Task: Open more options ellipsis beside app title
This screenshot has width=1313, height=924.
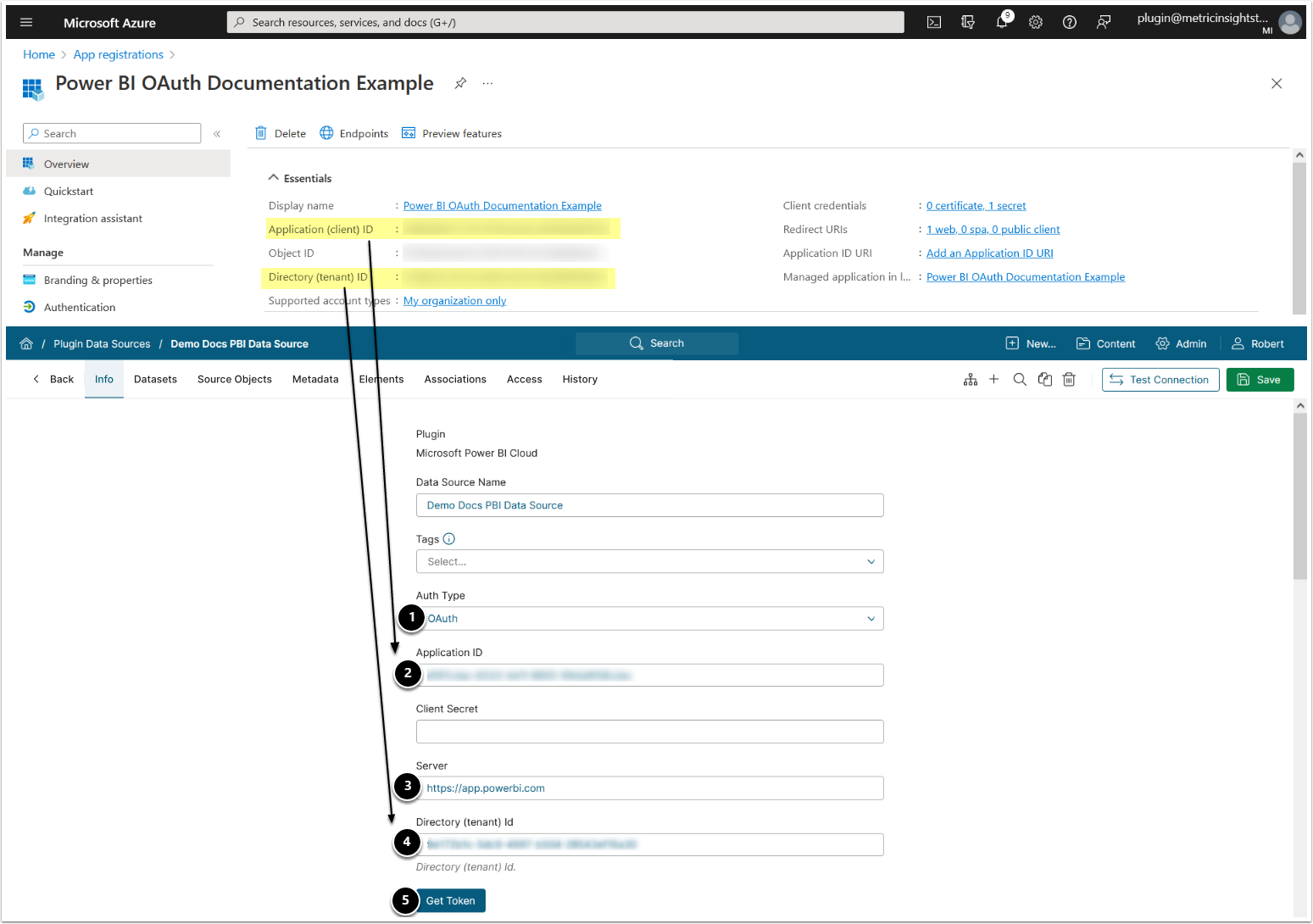Action: tap(487, 83)
